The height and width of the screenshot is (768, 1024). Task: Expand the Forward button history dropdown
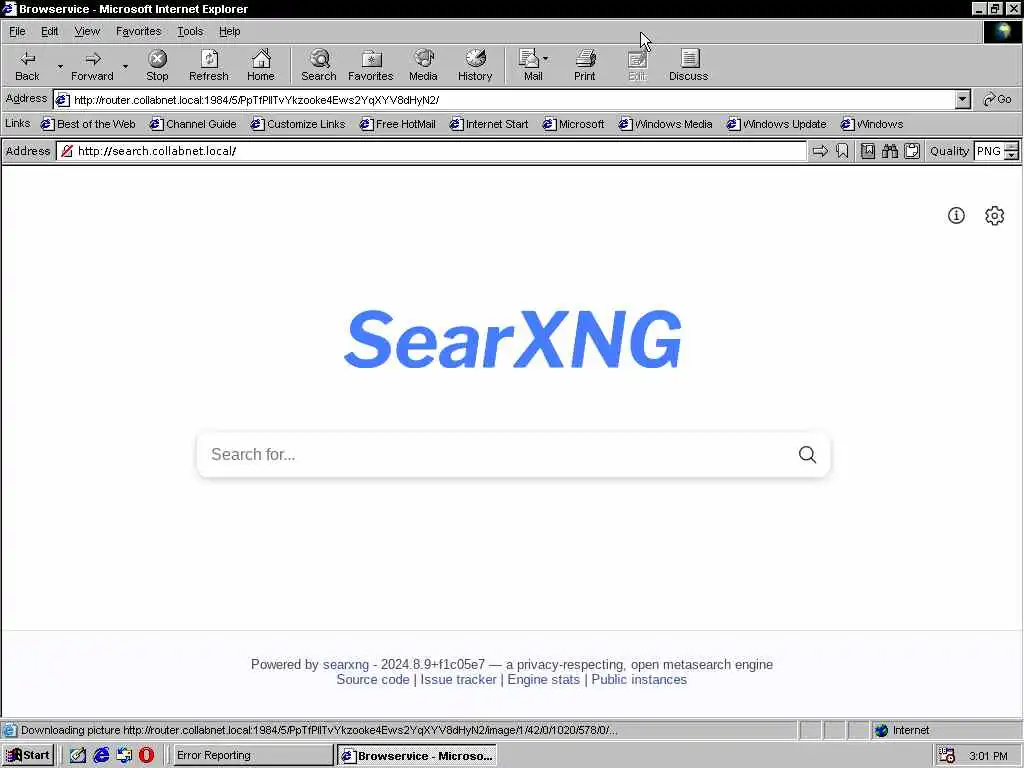coord(125,66)
